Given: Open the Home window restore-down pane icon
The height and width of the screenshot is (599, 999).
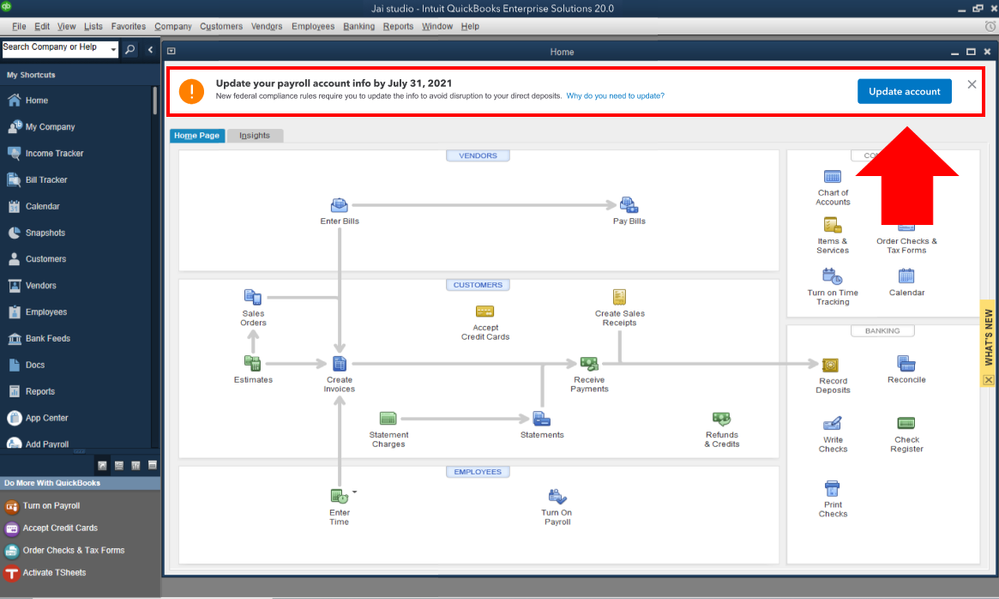Looking at the screenshot, I should tap(171, 51).
